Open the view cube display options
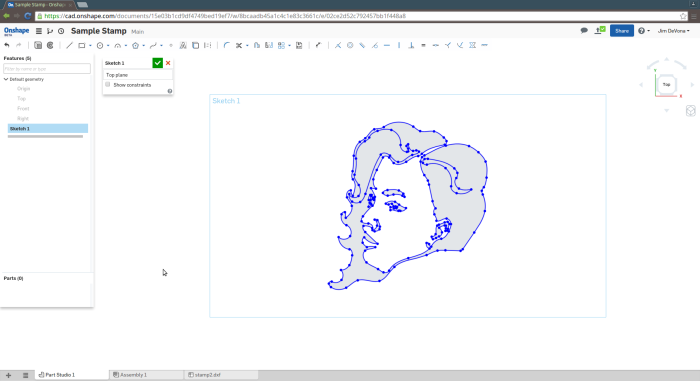Viewport: 700px width, 381px height. [x=691, y=111]
